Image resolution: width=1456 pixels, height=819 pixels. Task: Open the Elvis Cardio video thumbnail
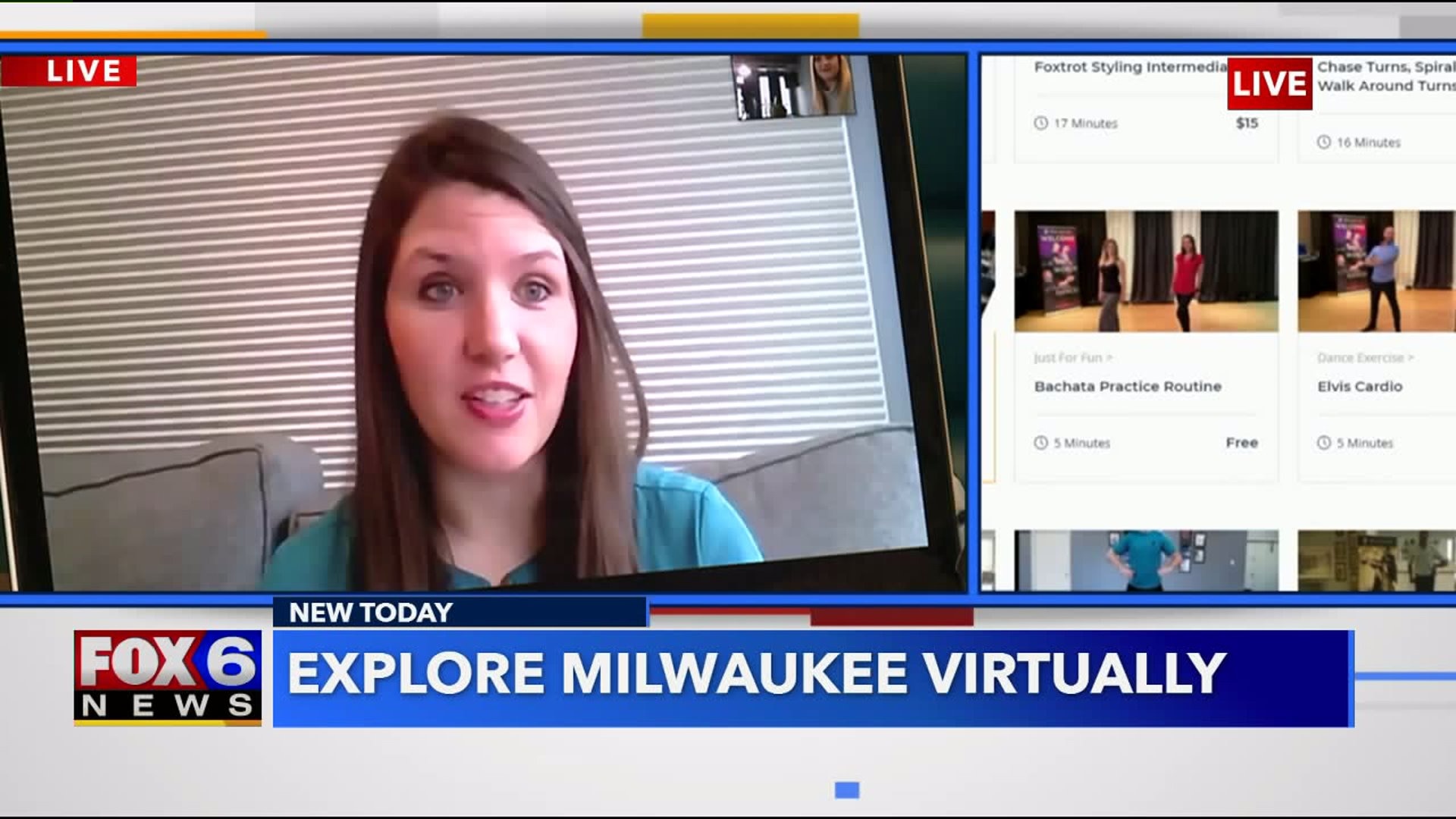tap(1376, 271)
